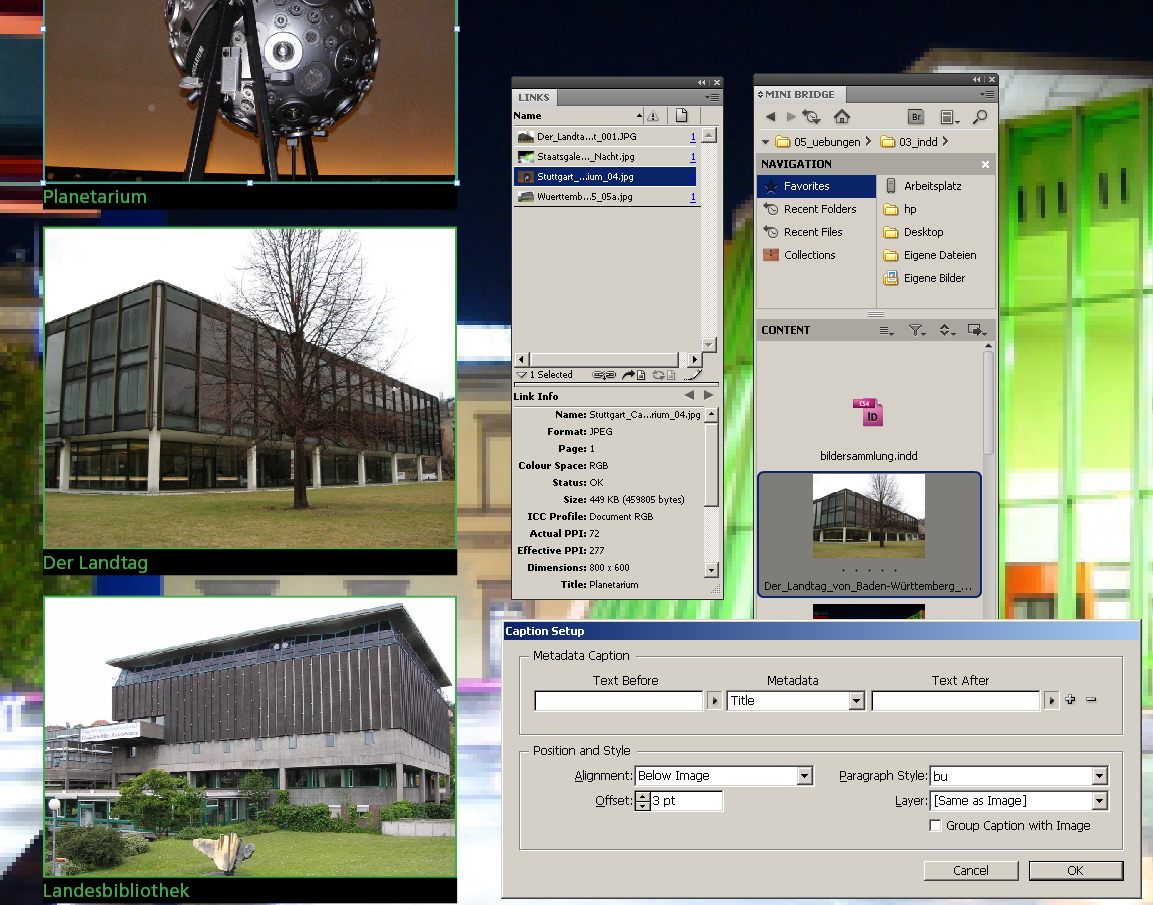Open recent locations clock icon in Mini Bridge

812,116
